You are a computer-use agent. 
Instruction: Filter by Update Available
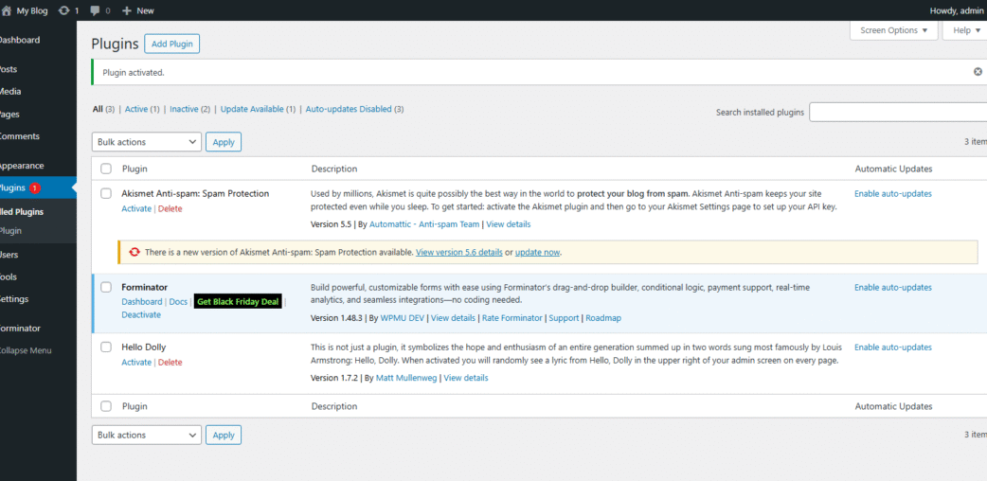point(252,109)
